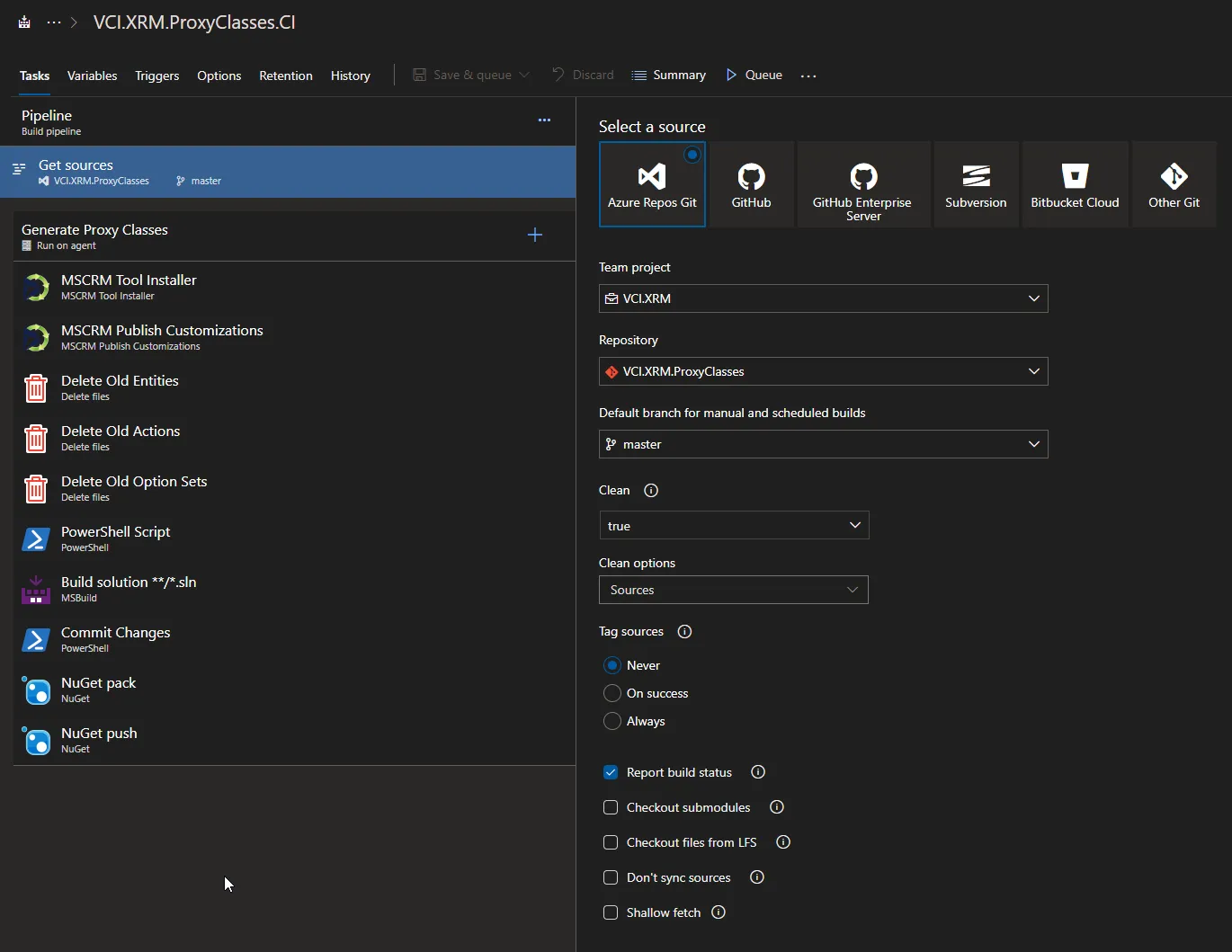Choose Subversion as the source

(976, 184)
